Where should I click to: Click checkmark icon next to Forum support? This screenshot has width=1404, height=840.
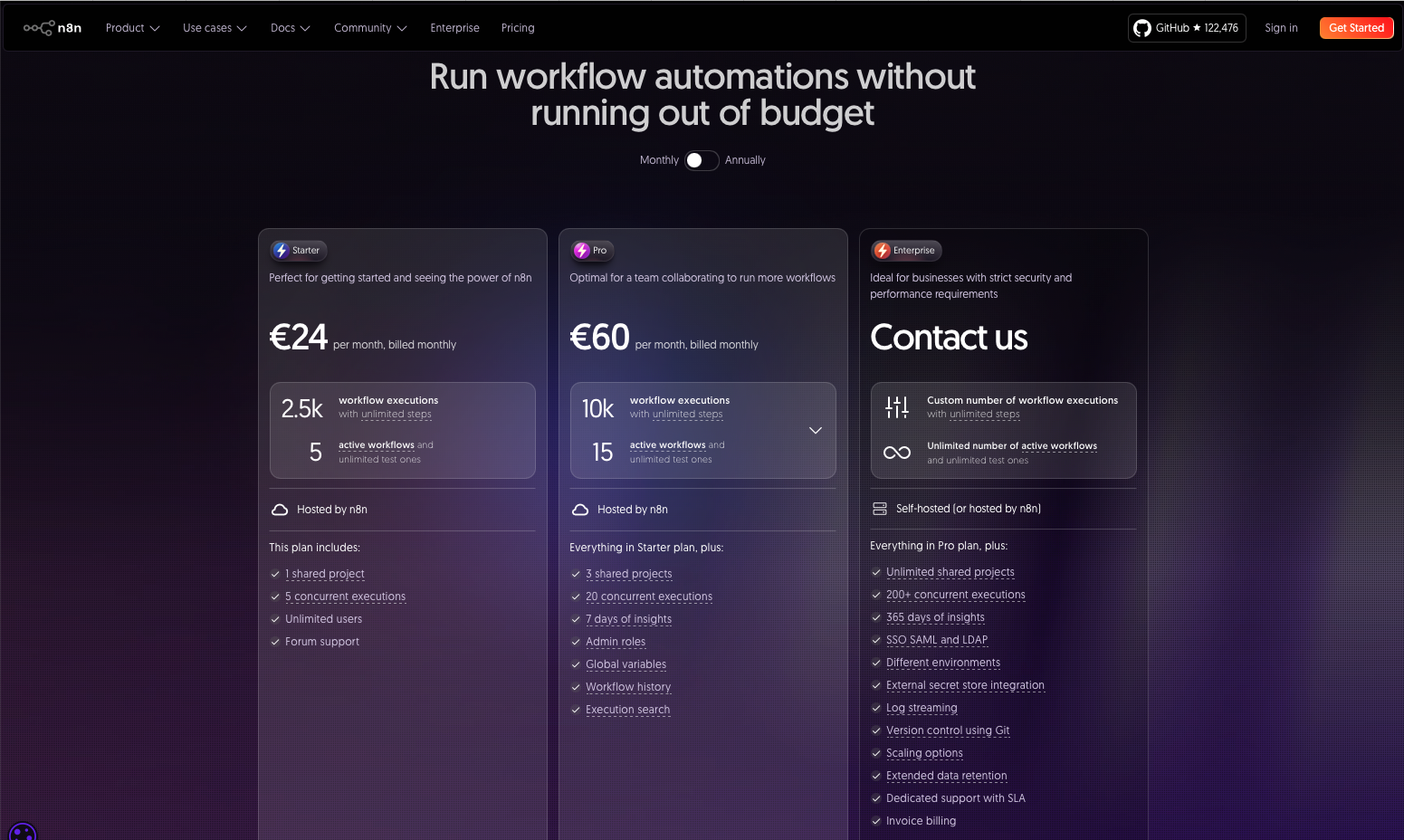tap(275, 642)
